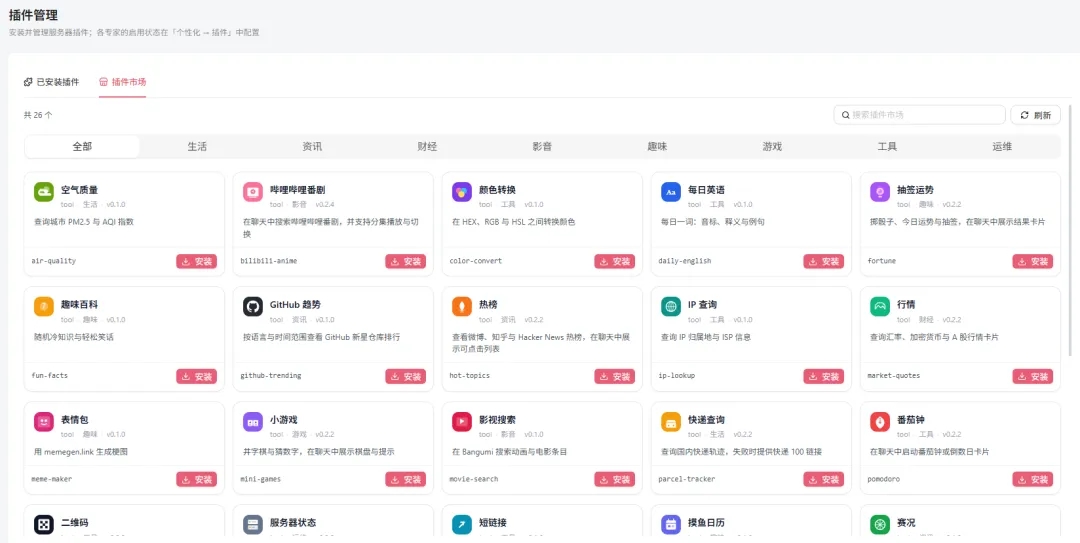
Task: Select the 全部 category filter
Action: 82,147
